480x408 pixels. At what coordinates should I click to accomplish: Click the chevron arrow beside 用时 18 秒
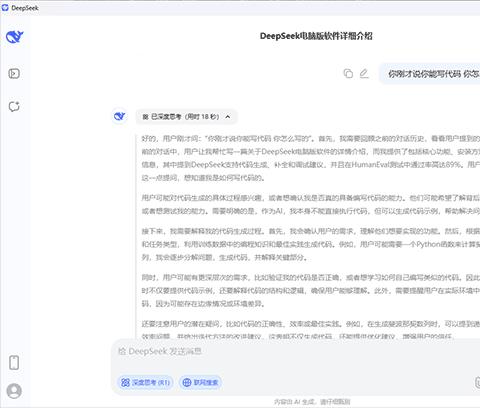228,117
